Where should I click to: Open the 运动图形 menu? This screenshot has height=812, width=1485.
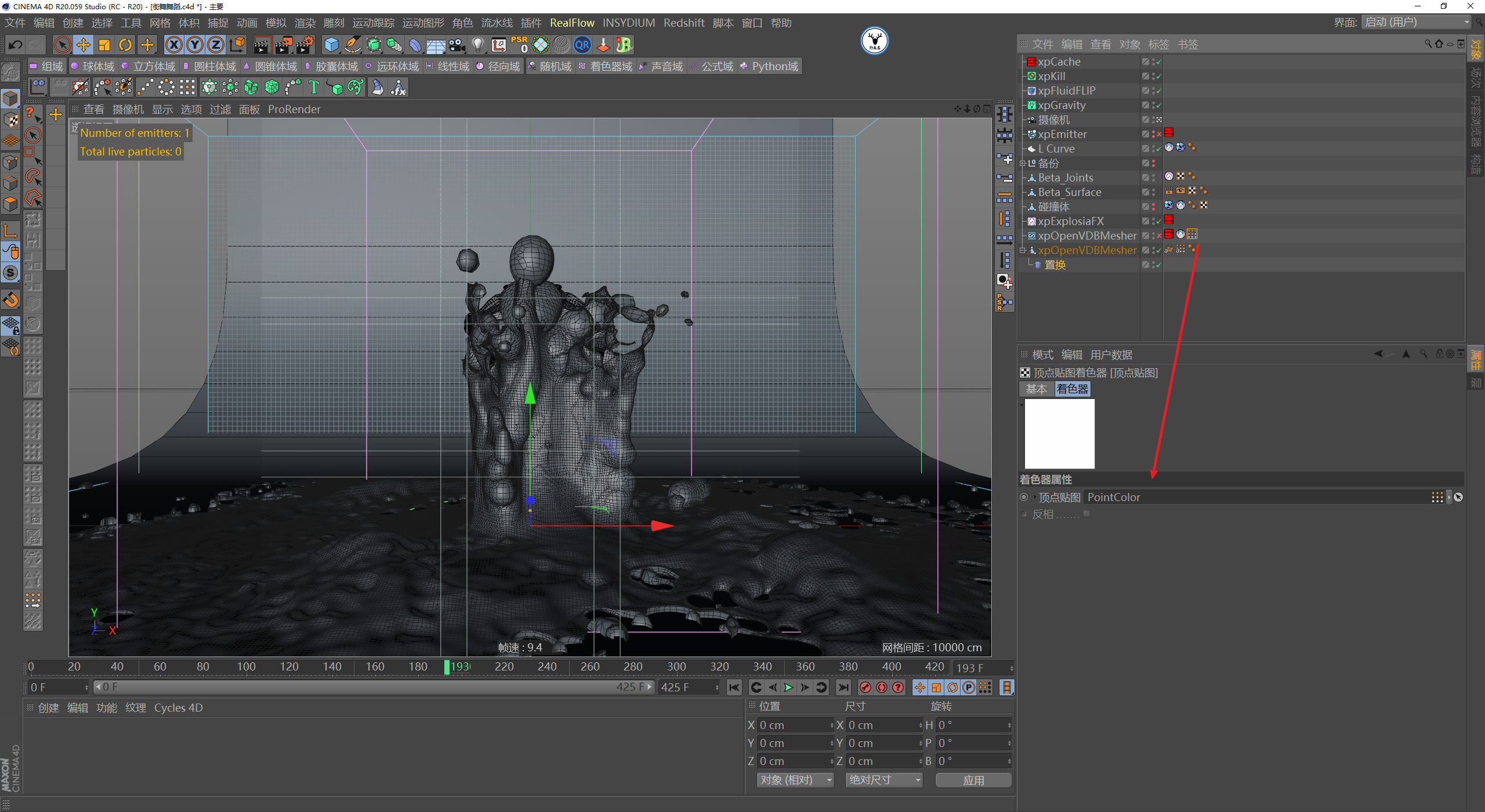pos(423,23)
